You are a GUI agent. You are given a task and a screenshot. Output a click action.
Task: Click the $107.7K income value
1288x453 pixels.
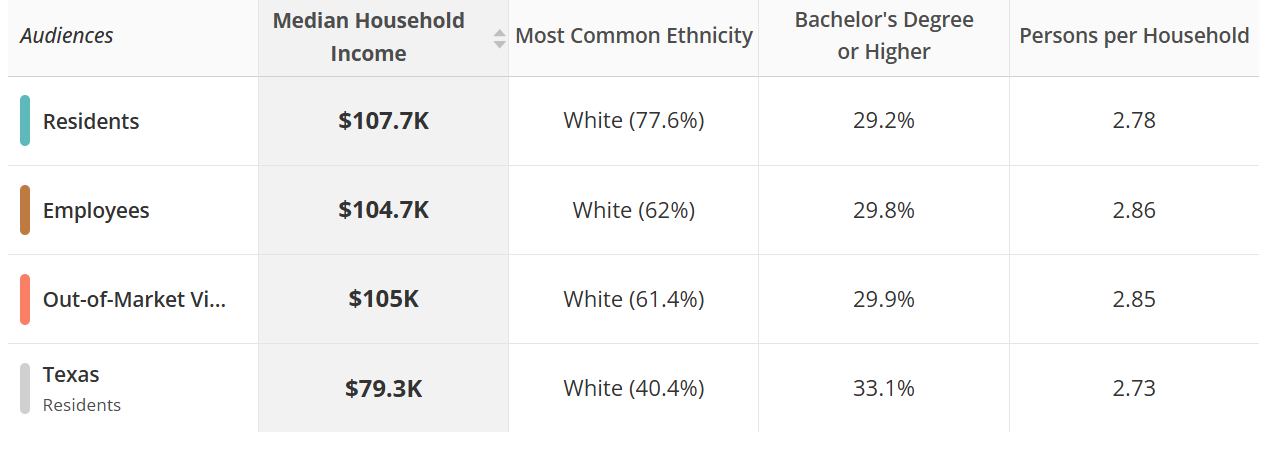[383, 122]
